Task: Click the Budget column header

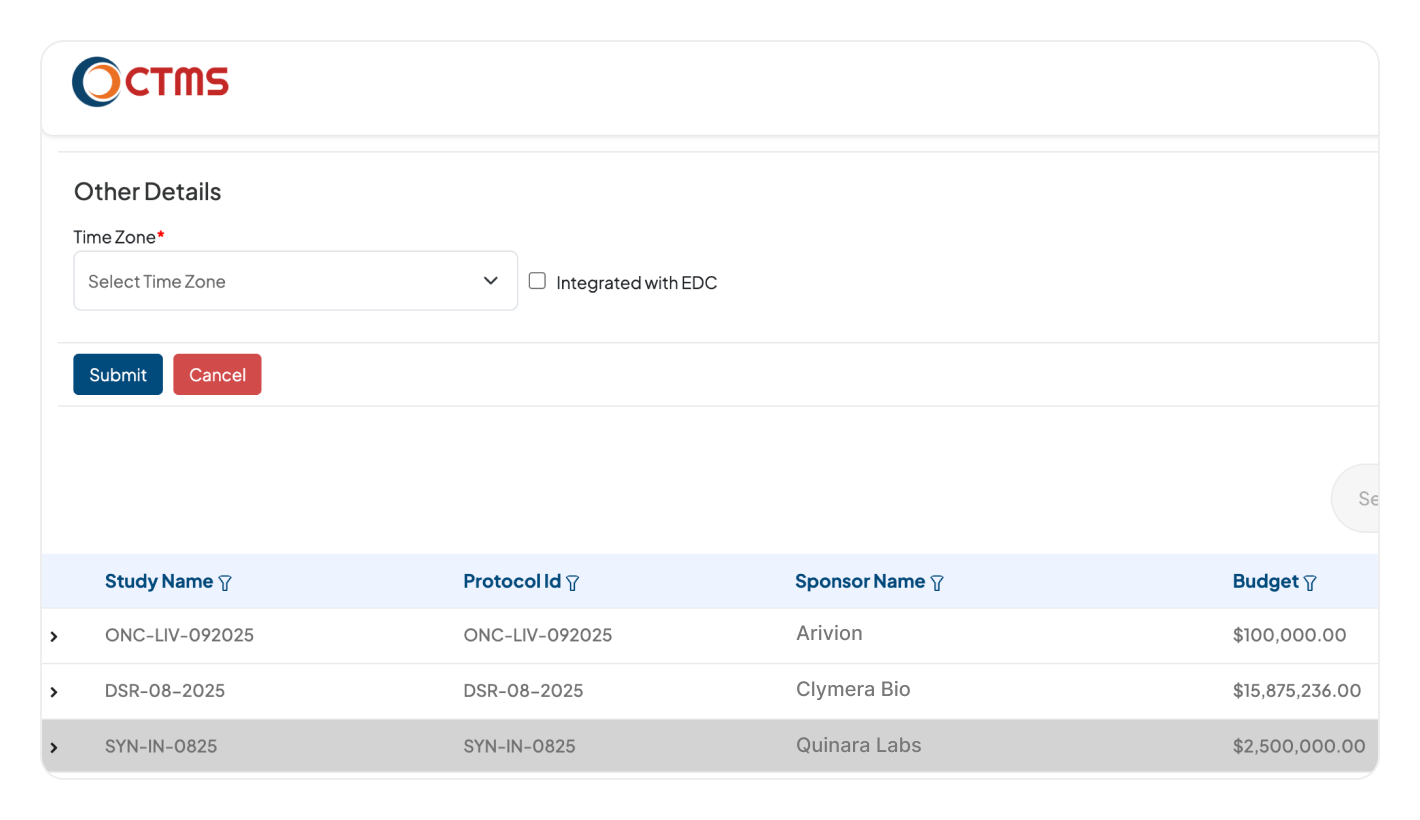Action: [1263, 581]
